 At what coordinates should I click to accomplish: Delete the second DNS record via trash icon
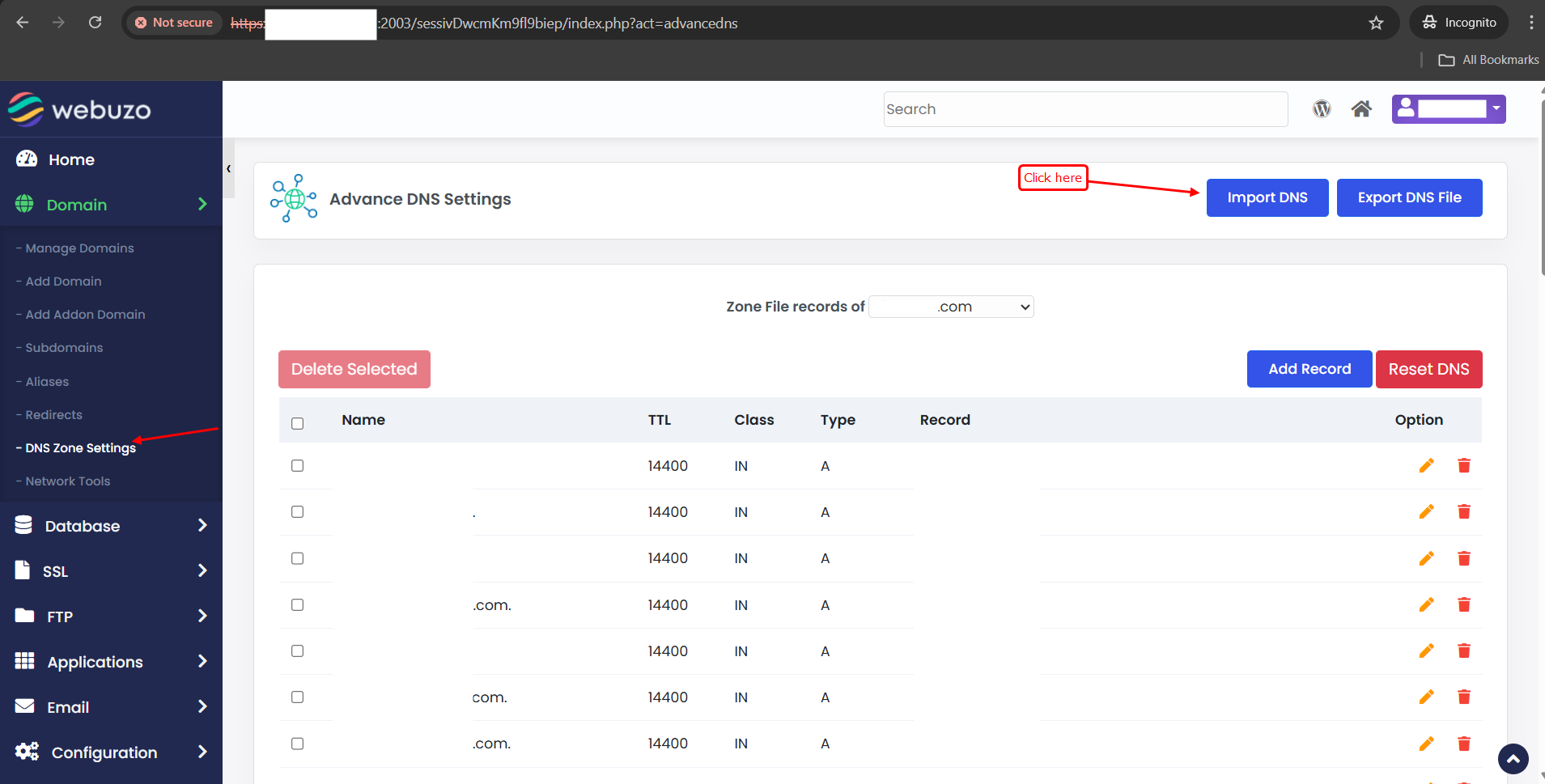[1464, 511]
